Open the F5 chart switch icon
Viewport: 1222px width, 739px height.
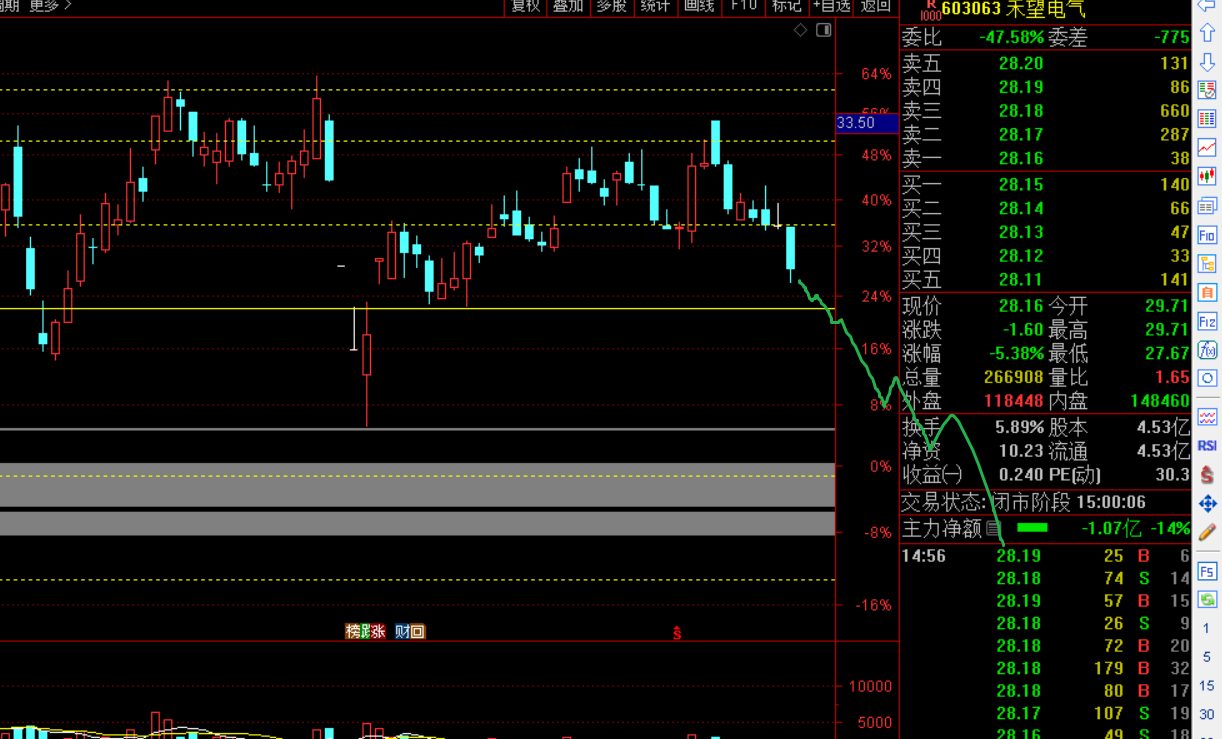coord(1207,572)
